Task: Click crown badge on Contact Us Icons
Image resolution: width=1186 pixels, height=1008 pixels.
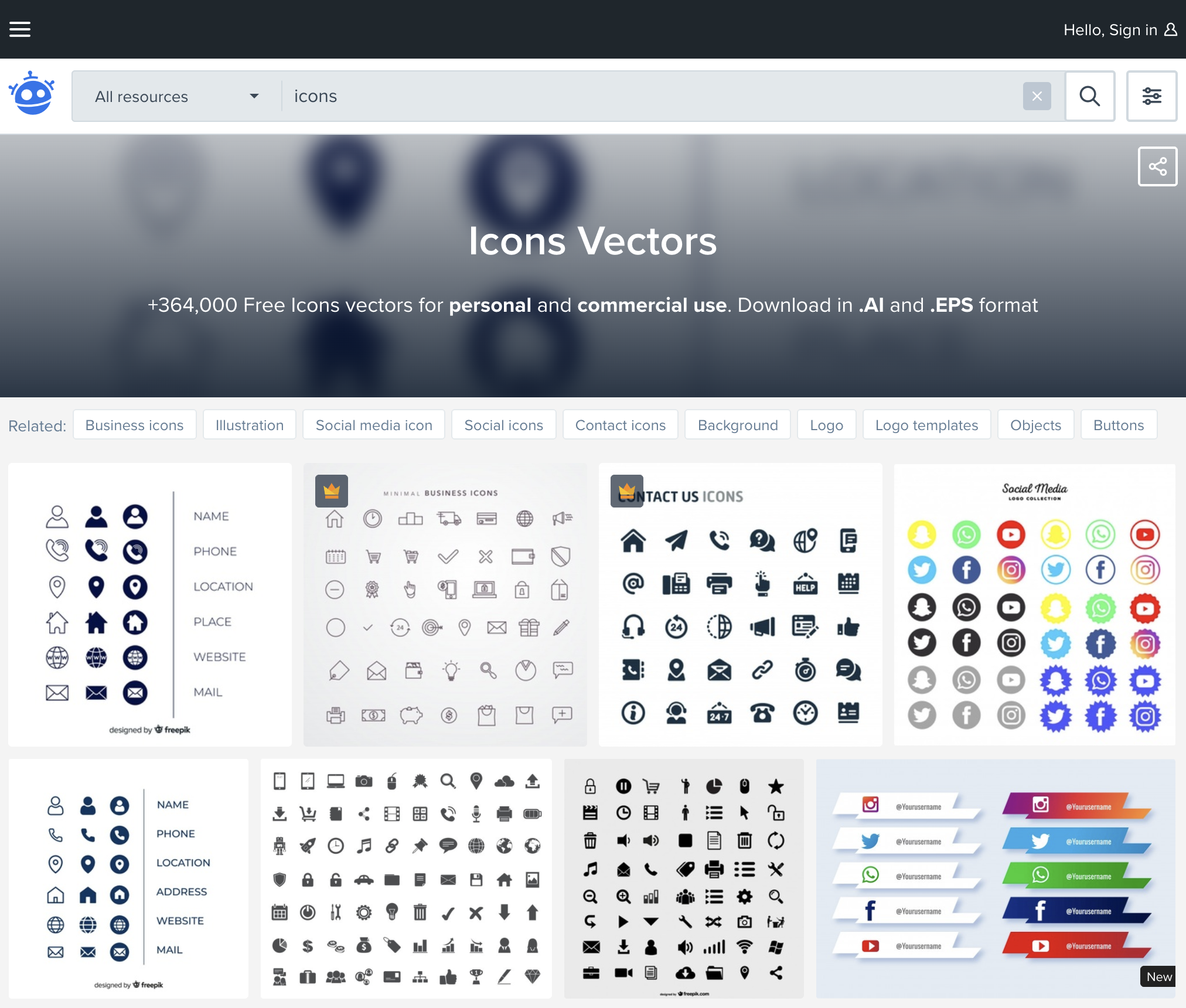Action: [x=626, y=491]
